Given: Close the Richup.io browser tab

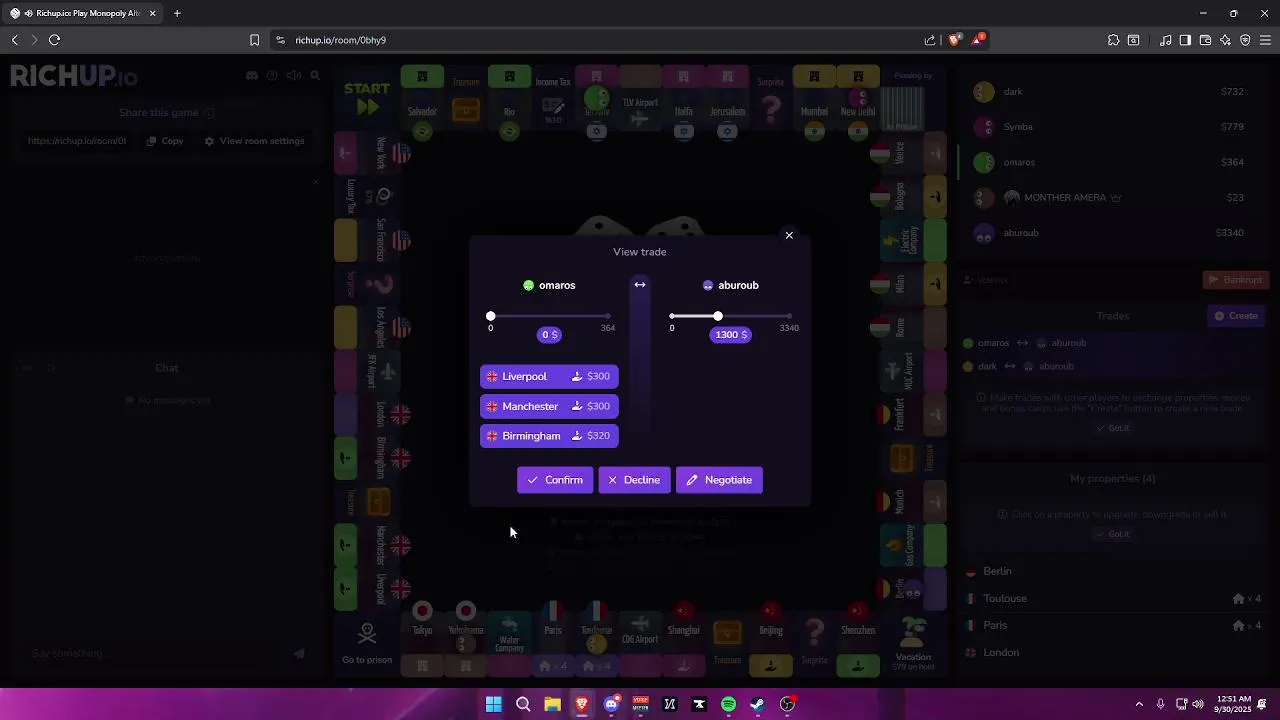Looking at the screenshot, I should 152,13.
